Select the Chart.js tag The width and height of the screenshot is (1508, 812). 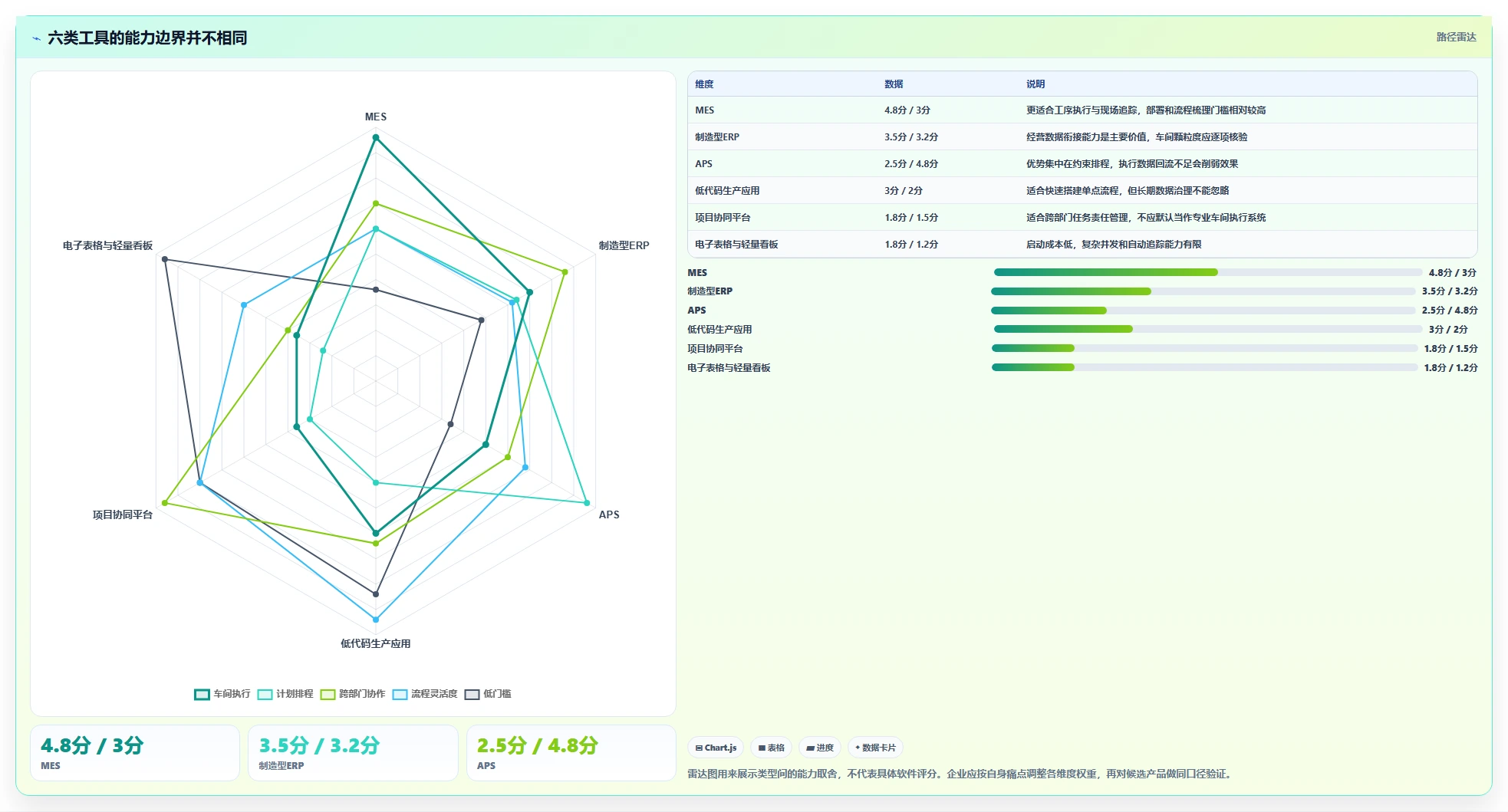pyautogui.click(x=716, y=748)
